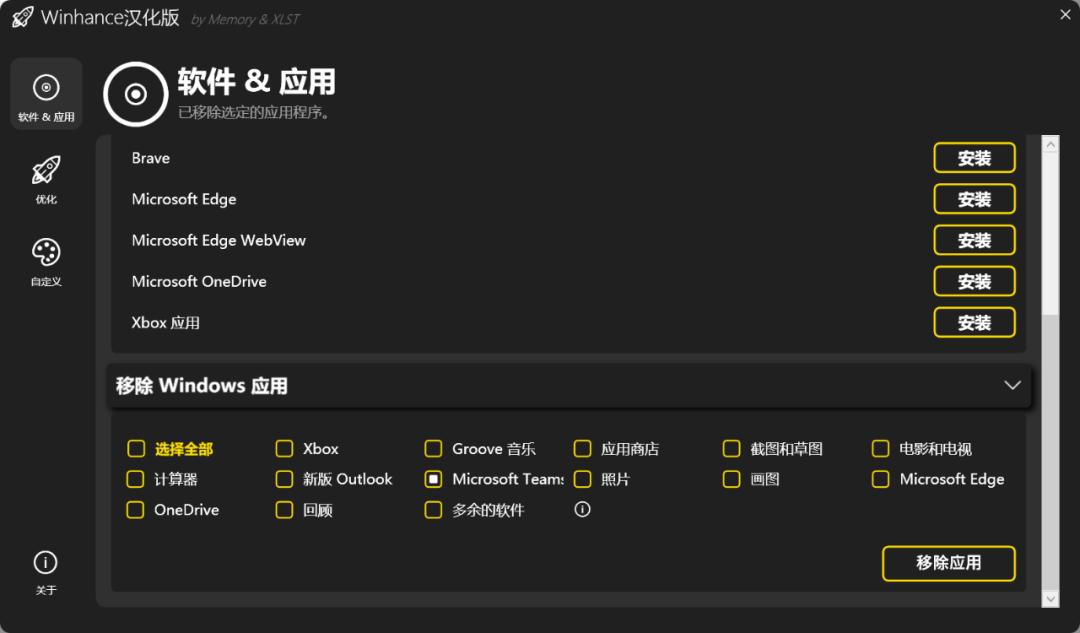Open the 关于 info sidebar page

pos(45,572)
